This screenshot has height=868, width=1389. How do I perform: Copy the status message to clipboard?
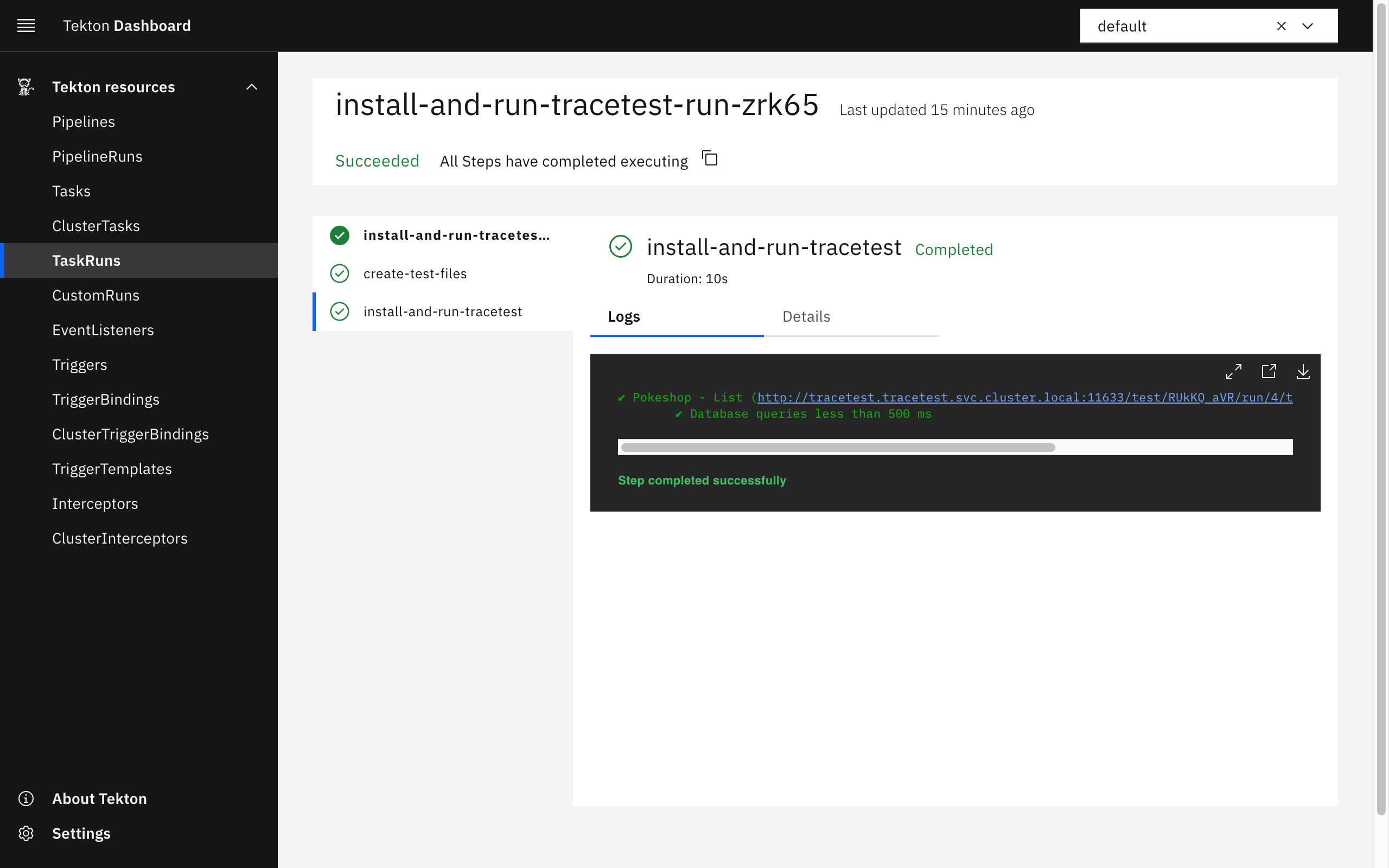[x=710, y=159]
